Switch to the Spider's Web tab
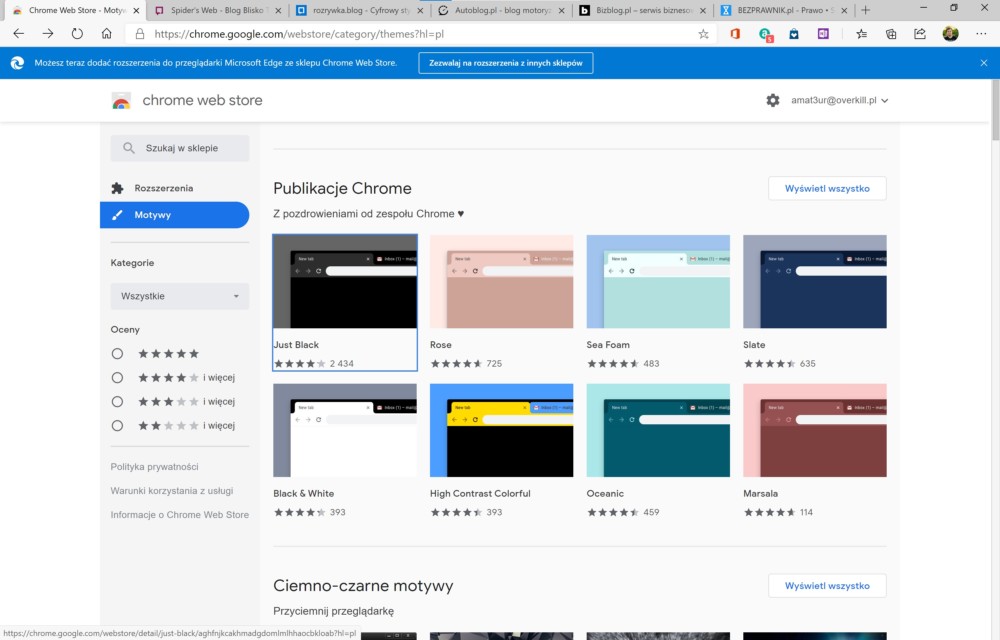Image resolution: width=1000 pixels, height=640 pixels. click(217, 10)
